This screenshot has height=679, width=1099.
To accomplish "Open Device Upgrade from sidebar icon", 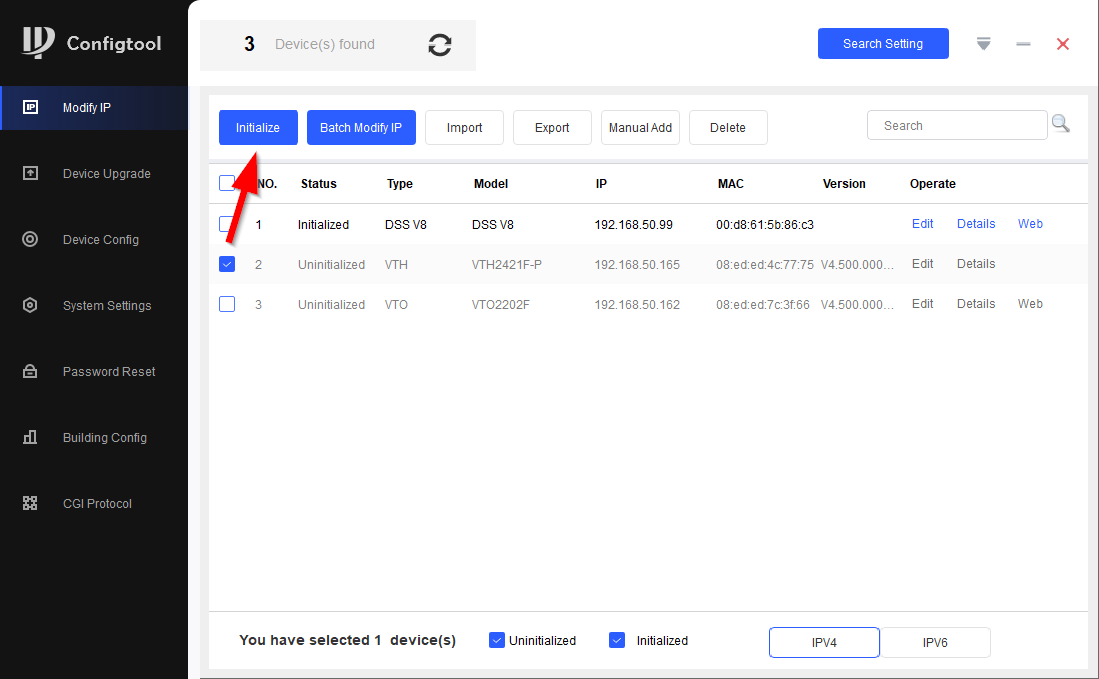I will (x=30, y=173).
